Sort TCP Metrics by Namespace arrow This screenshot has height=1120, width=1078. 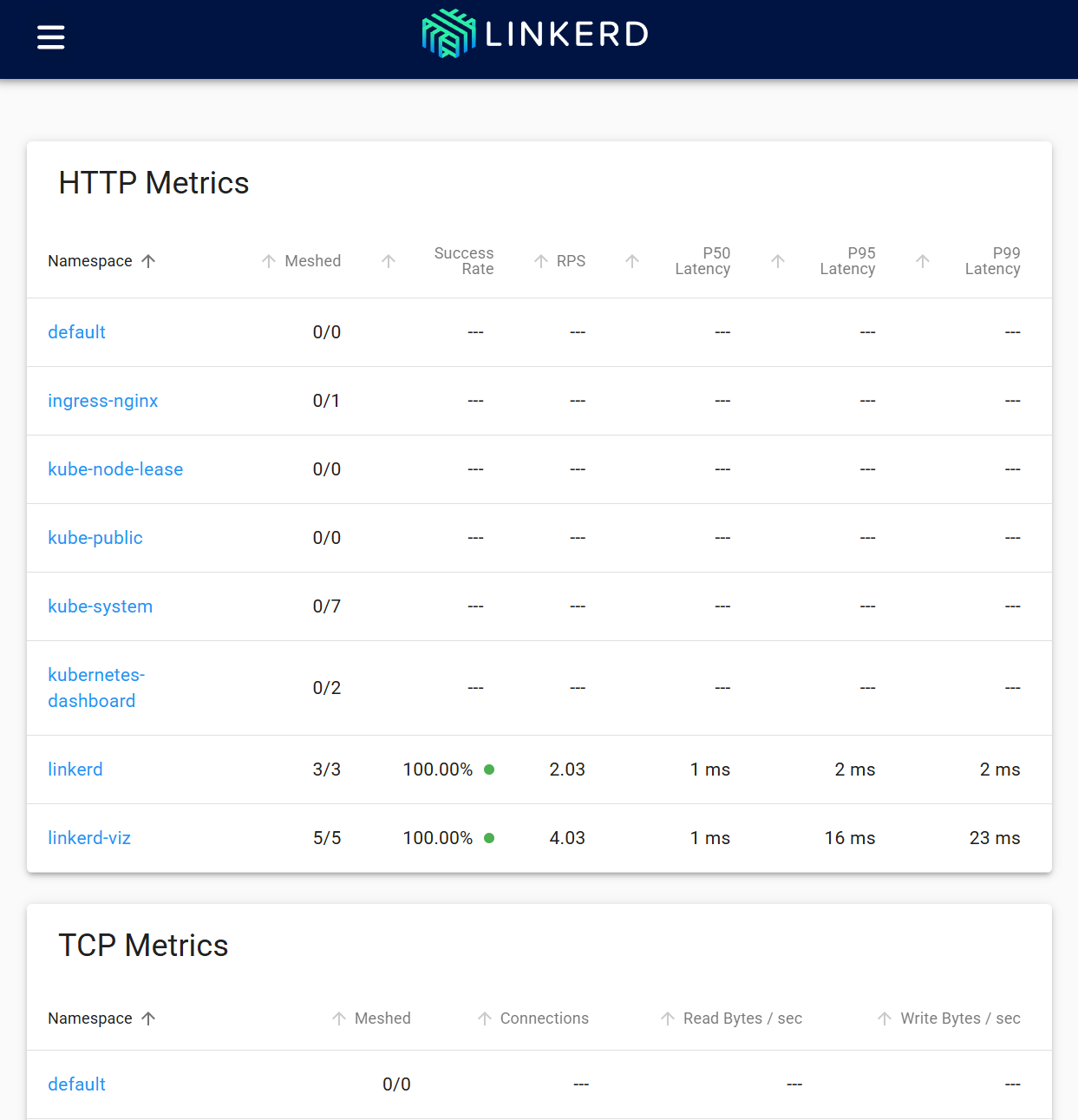[x=148, y=1018]
